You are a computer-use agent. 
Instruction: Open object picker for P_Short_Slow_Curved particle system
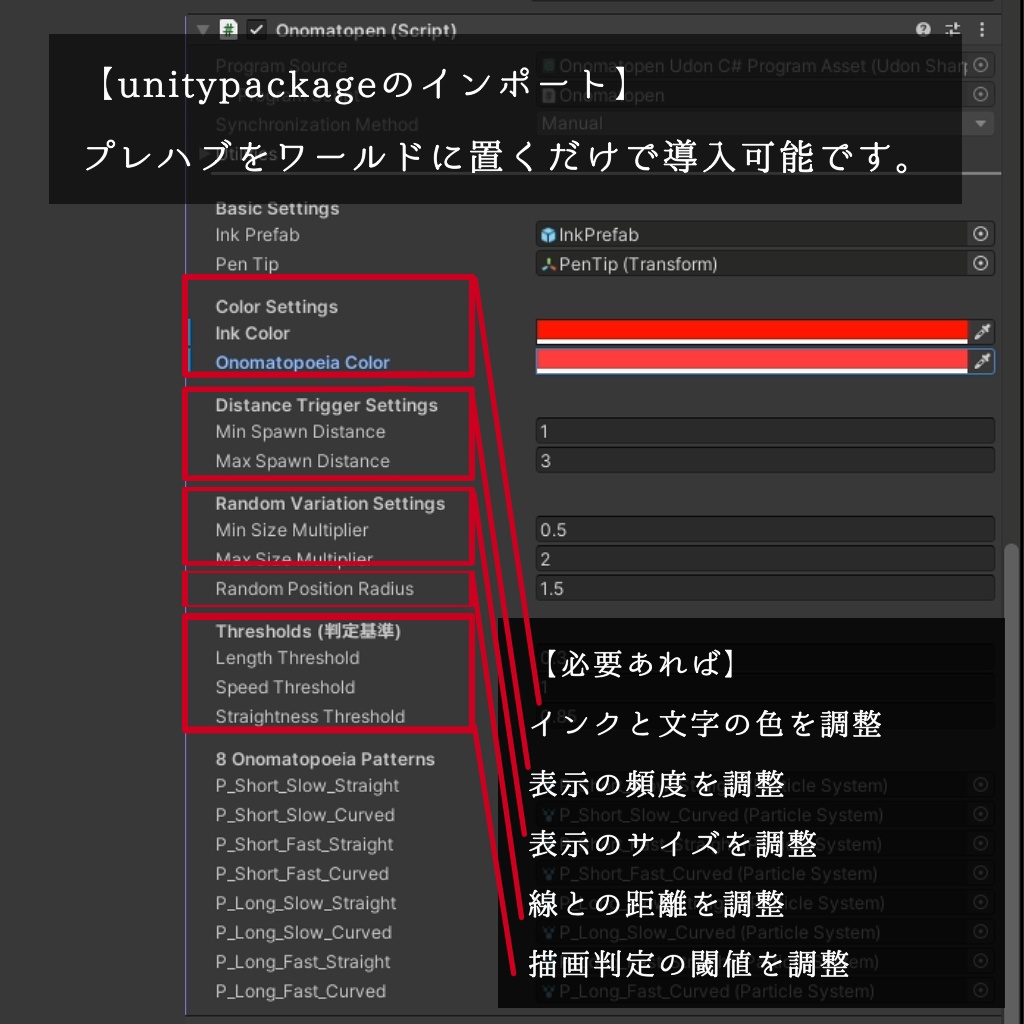(x=981, y=815)
